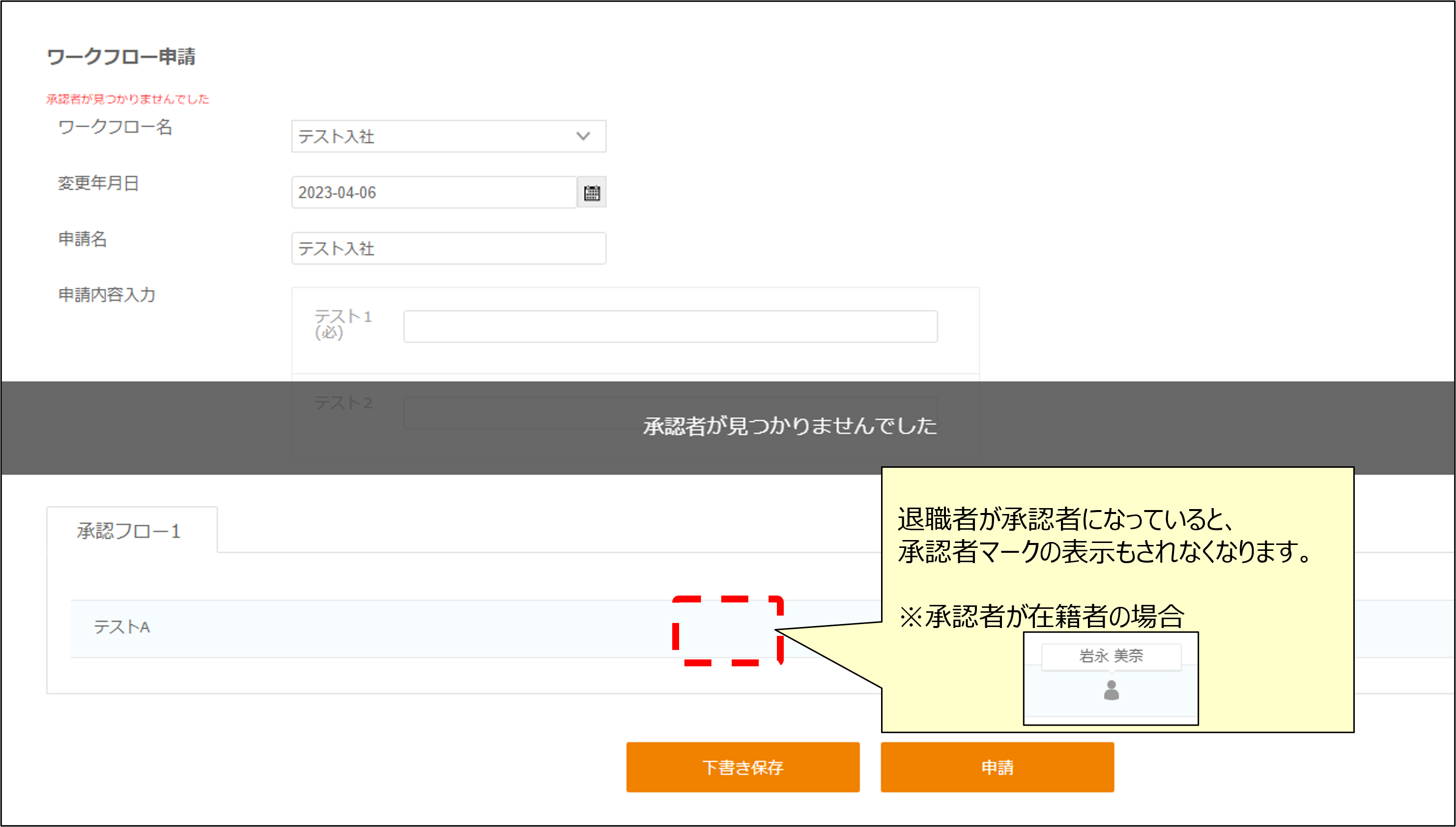This screenshot has width=1456, height=827.
Task: Click the 申請名 field label
Action: [x=83, y=238]
